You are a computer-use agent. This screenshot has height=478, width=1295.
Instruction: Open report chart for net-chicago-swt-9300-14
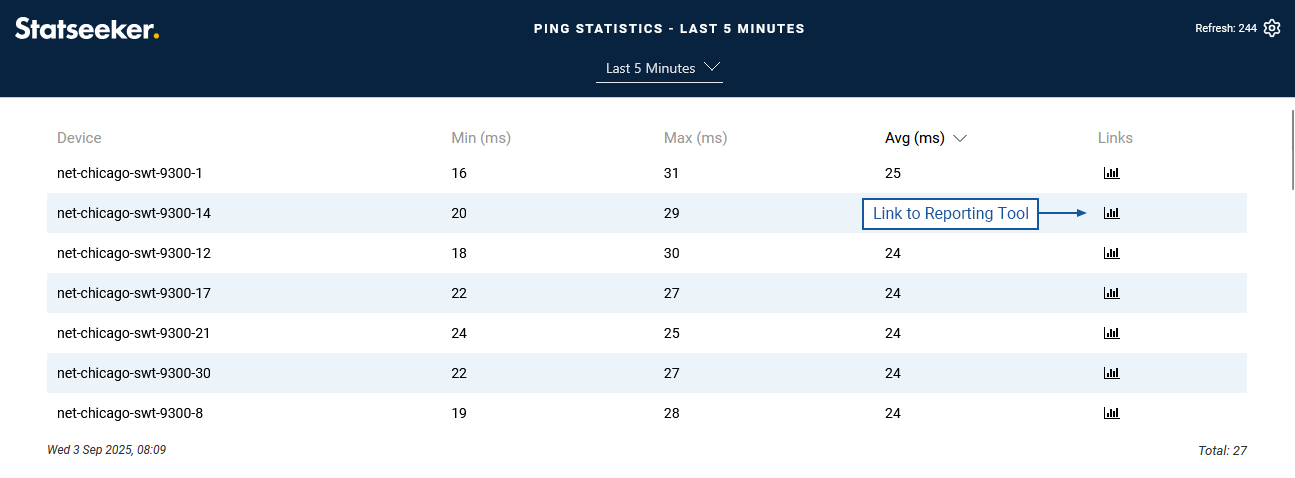tap(1111, 213)
